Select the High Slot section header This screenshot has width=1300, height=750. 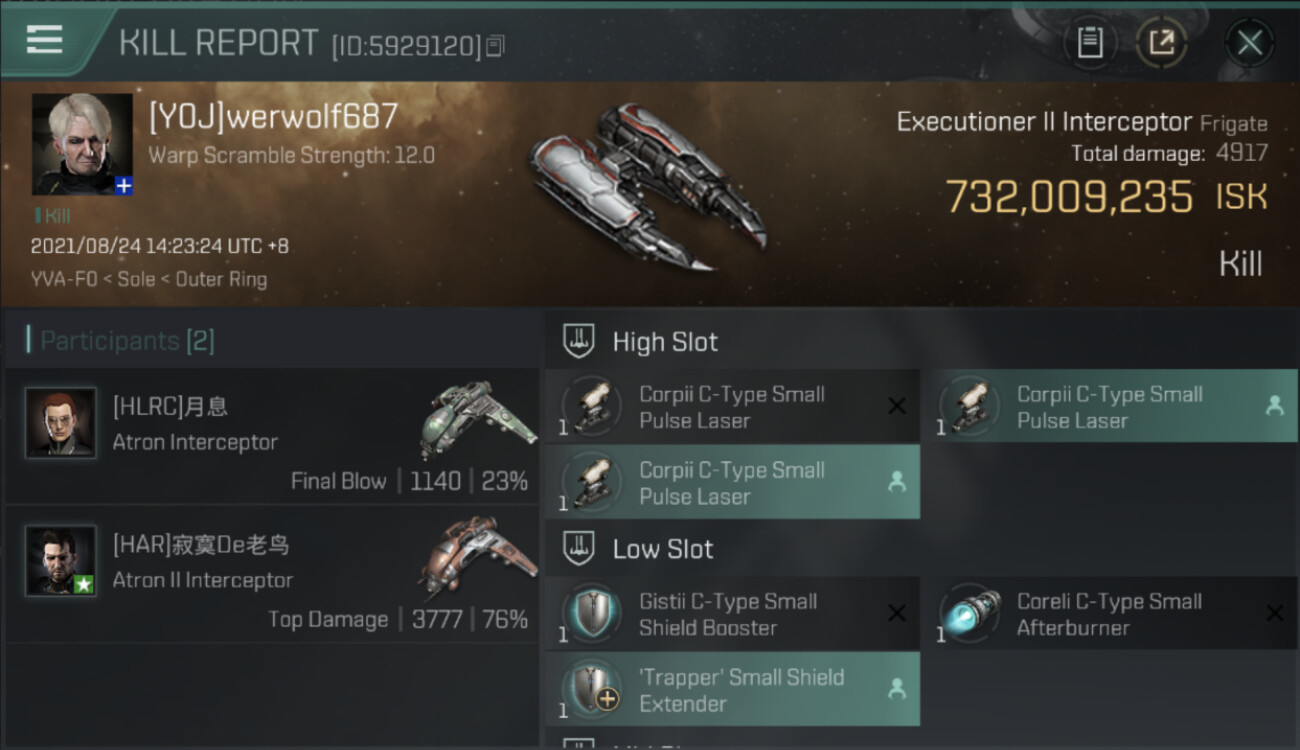click(x=665, y=342)
